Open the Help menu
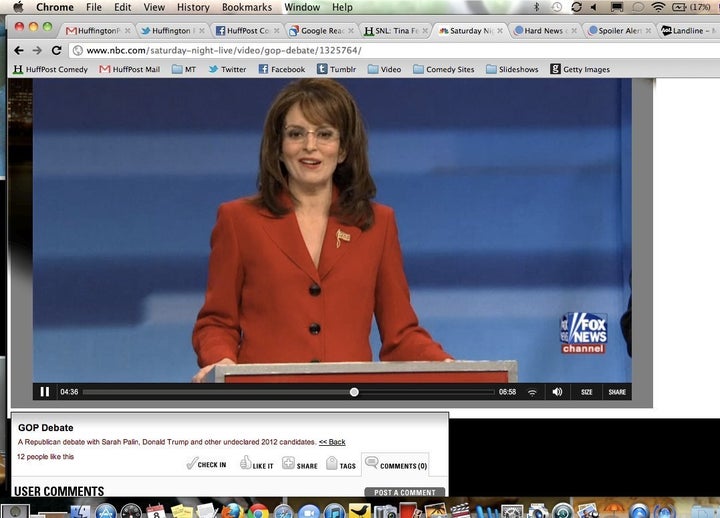The image size is (720, 518). click(342, 7)
